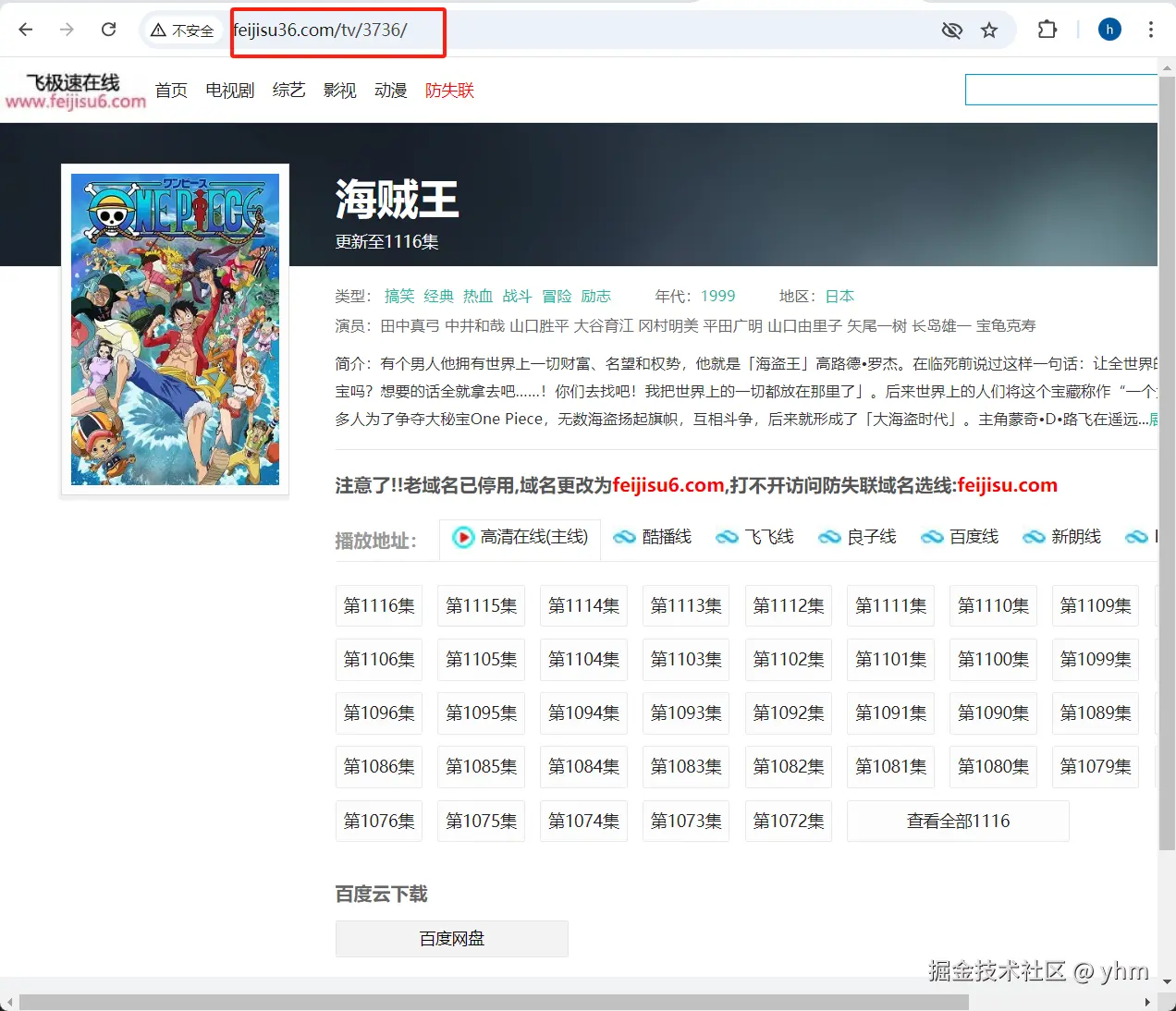Play episode 第1109集
Image resolution: width=1176 pixels, height=1011 pixels.
pos(1096,605)
